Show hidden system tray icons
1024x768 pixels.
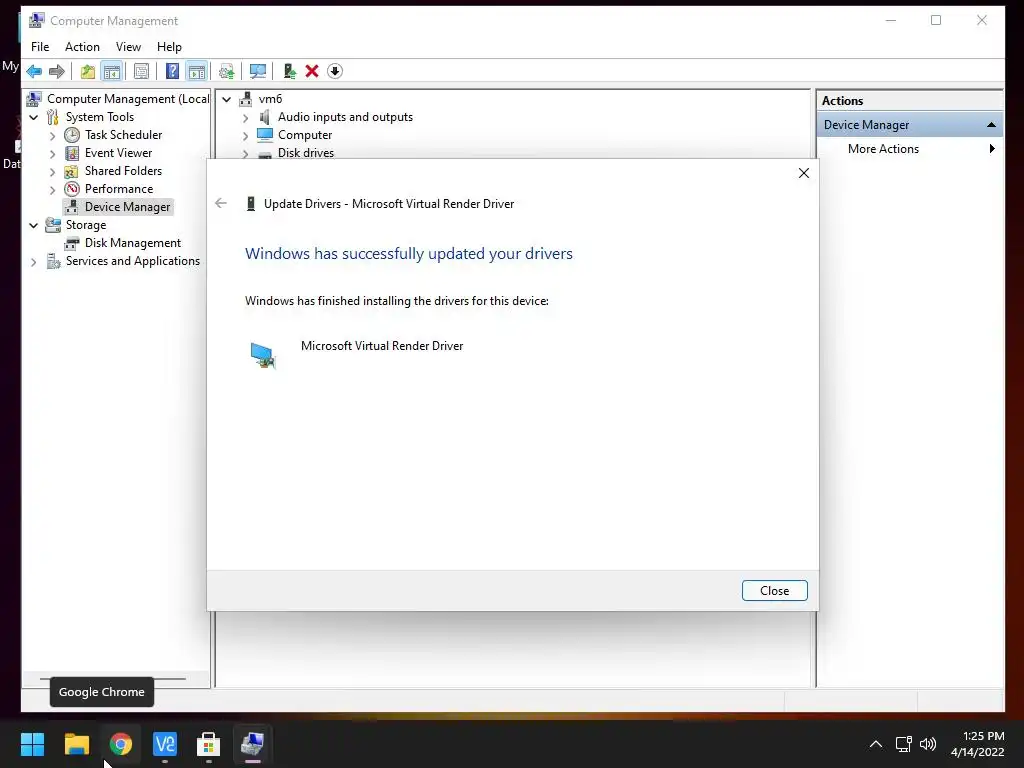[x=876, y=744]
